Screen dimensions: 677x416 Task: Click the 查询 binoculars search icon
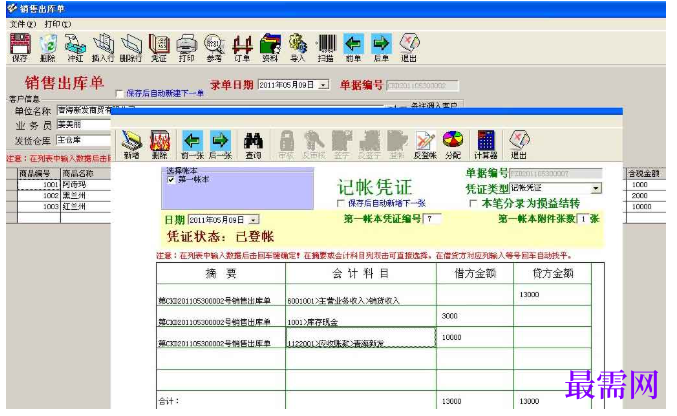click(x=253, y=145)
